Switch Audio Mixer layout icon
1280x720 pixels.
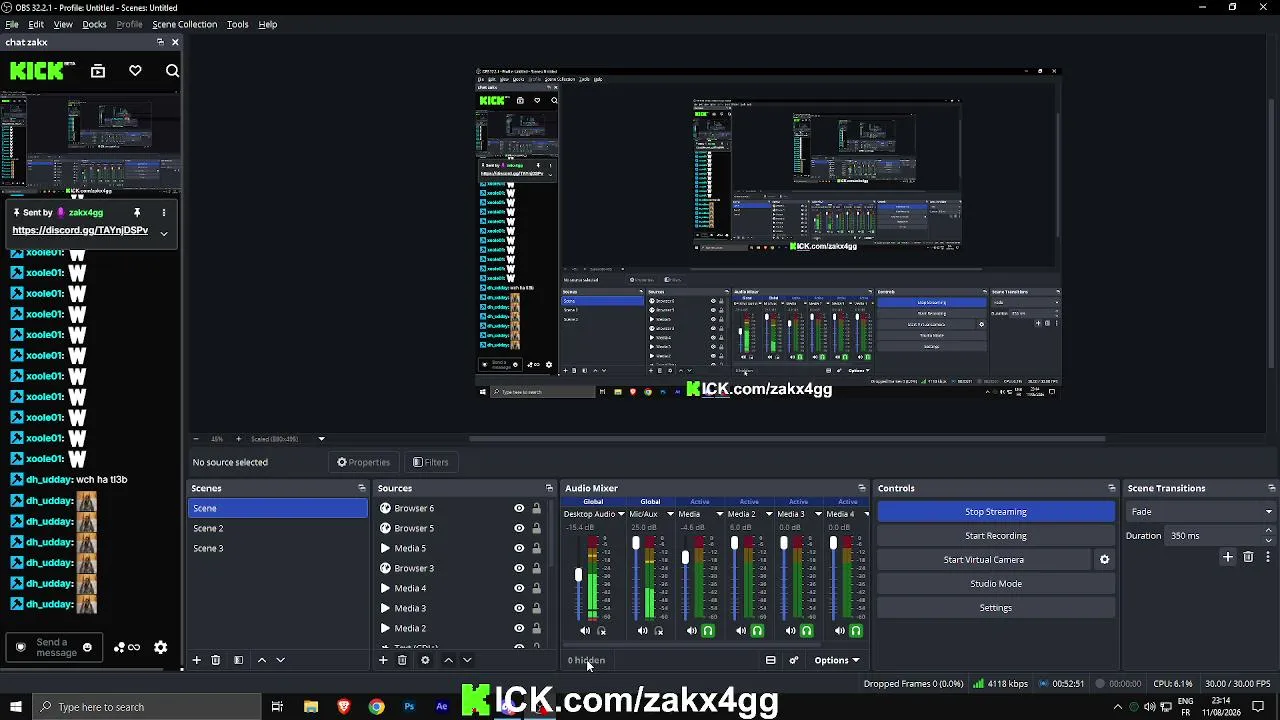click(x=771, y=660)
